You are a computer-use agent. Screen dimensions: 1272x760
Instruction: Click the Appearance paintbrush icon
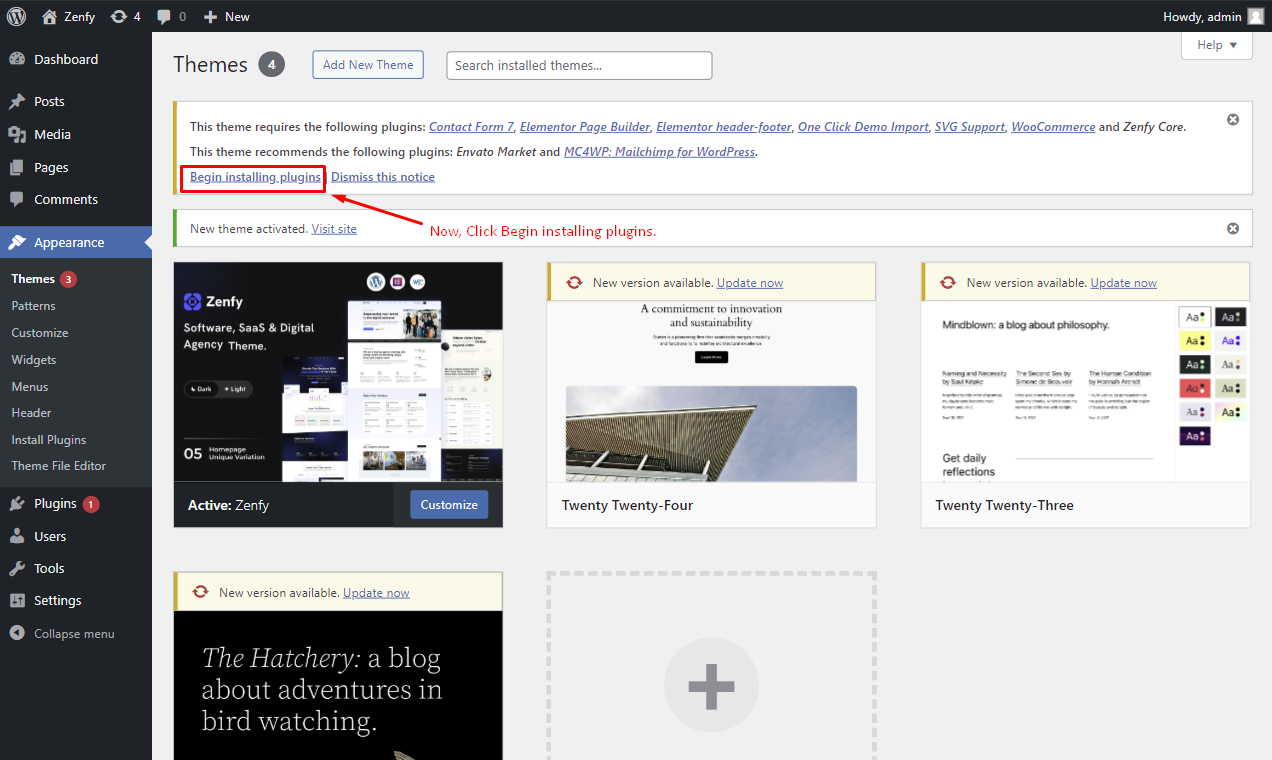pos(17,242)
